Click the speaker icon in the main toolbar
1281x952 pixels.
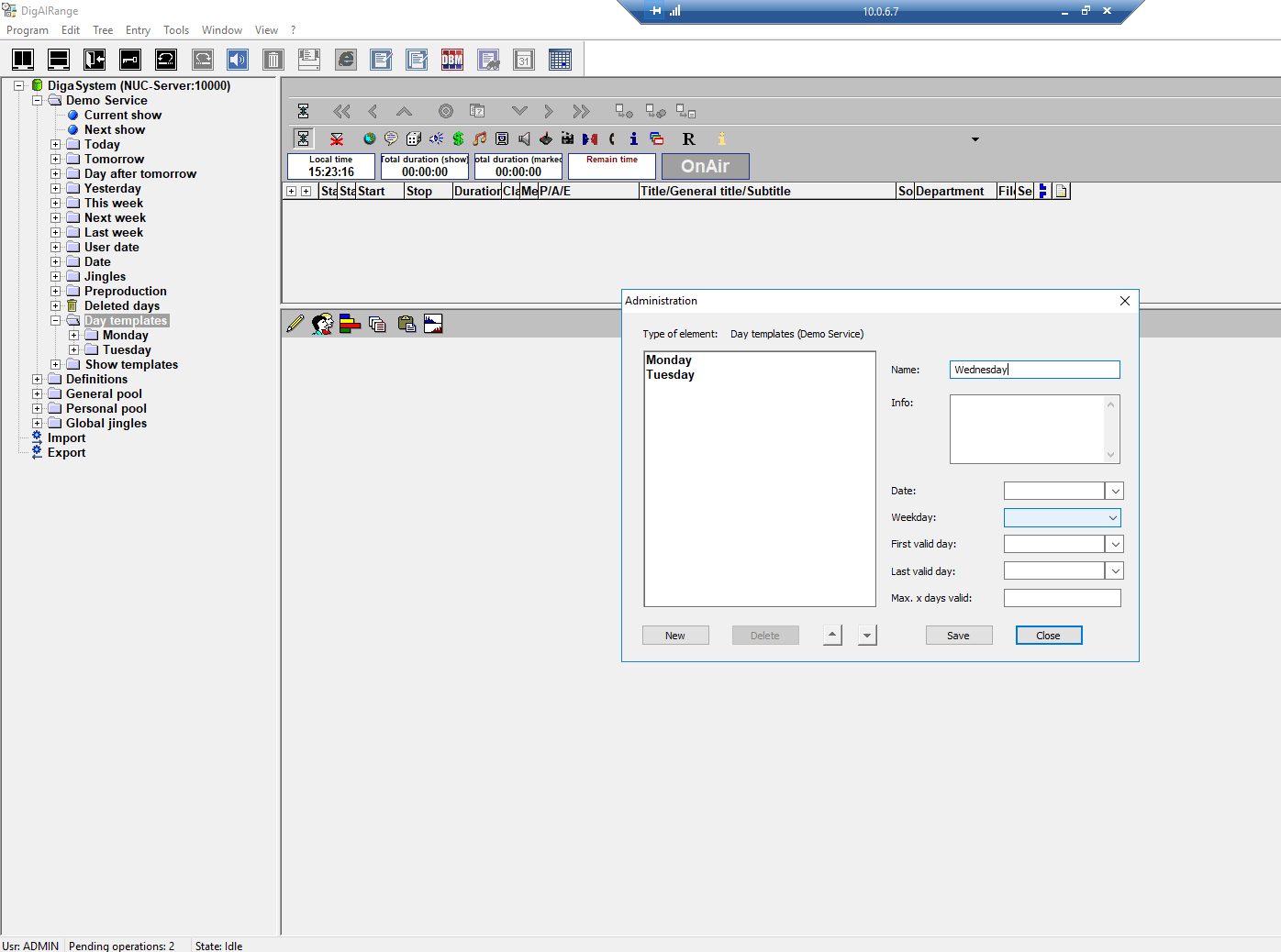(x=238, y=61)
